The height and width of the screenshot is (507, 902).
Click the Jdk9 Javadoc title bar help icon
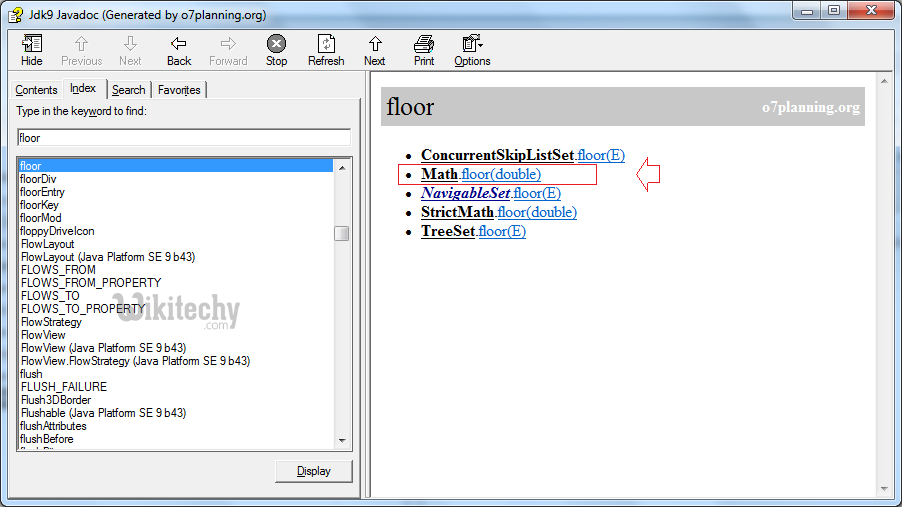15,13
